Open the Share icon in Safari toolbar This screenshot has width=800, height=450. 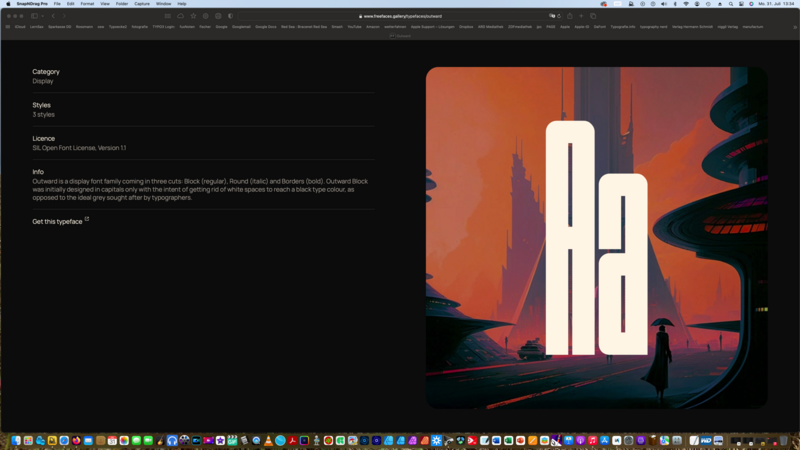[x=570, y=16]
